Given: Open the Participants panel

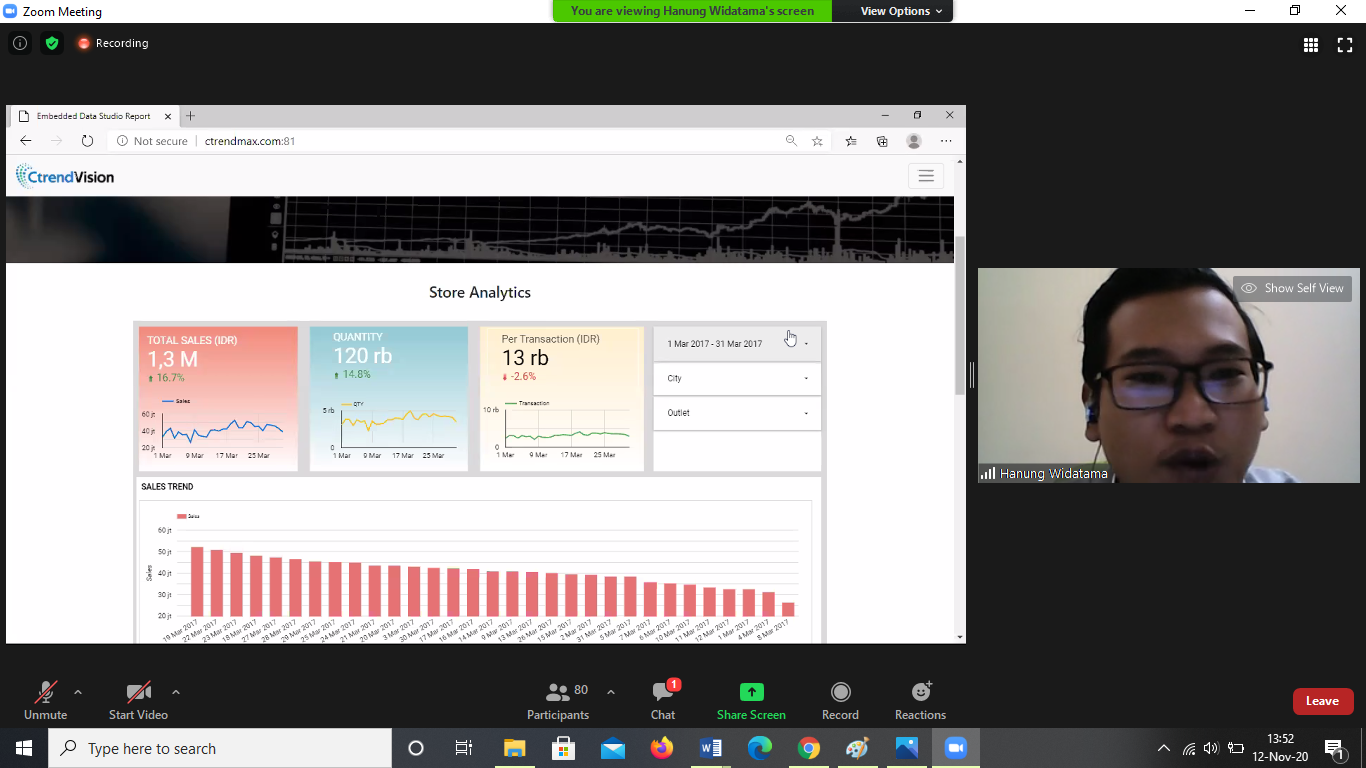Looking at the screenshot, I should click(558, 701).
